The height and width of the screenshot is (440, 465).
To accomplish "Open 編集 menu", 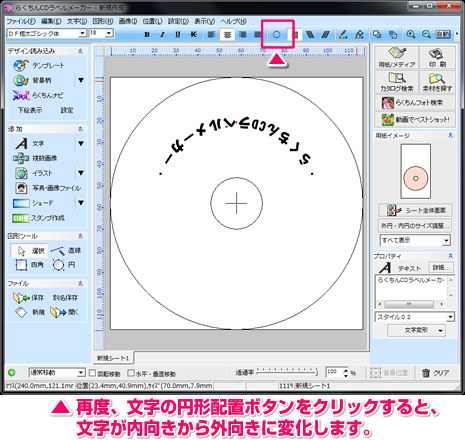I will pos(51,21).
